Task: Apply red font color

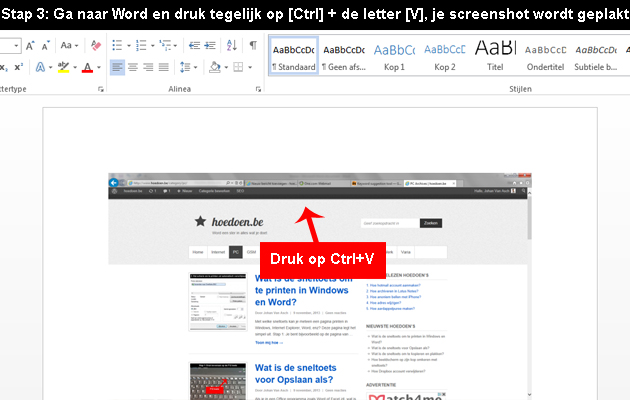Action: tap(88, 67)
